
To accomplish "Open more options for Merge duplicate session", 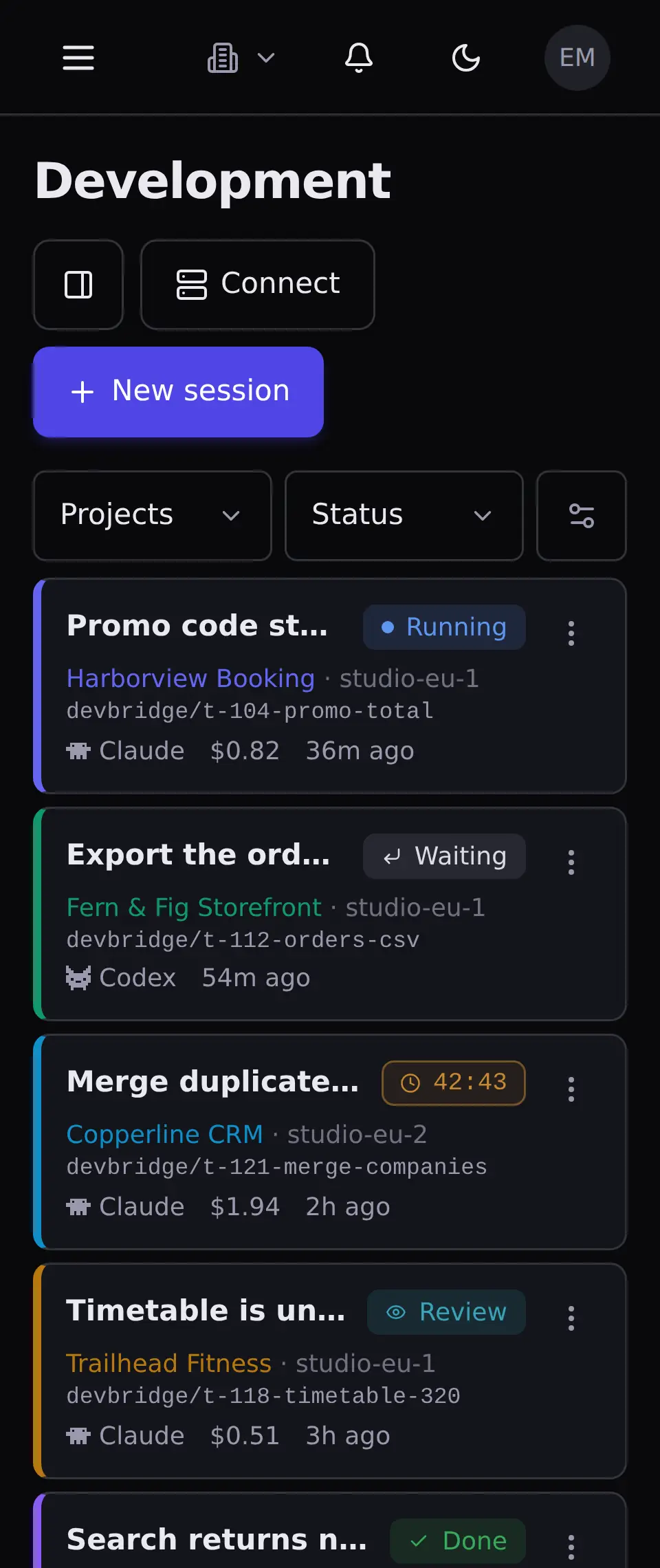I will [x=571, y=1089].
